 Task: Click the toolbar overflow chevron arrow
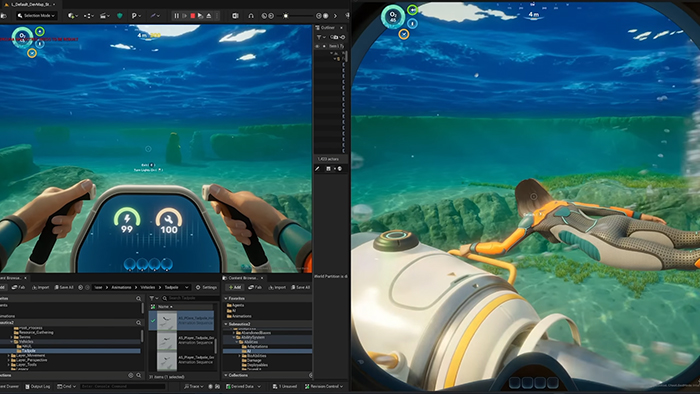tap(335, 16)
